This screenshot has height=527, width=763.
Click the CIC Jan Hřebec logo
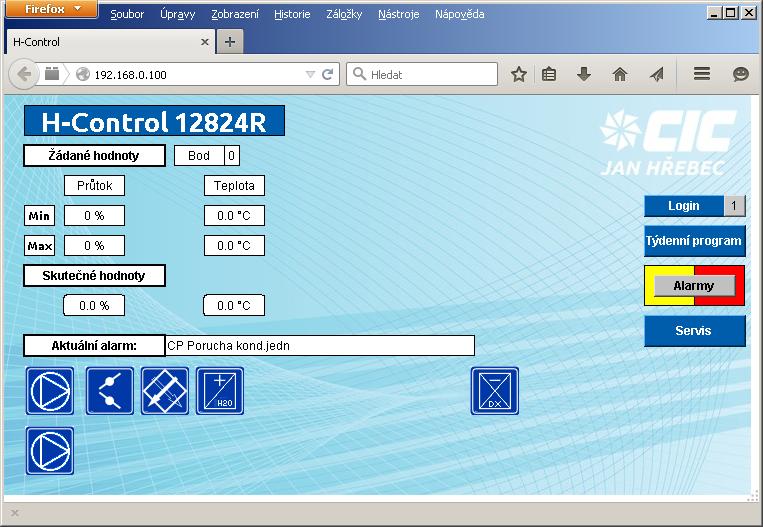click(x=669, y=143)
